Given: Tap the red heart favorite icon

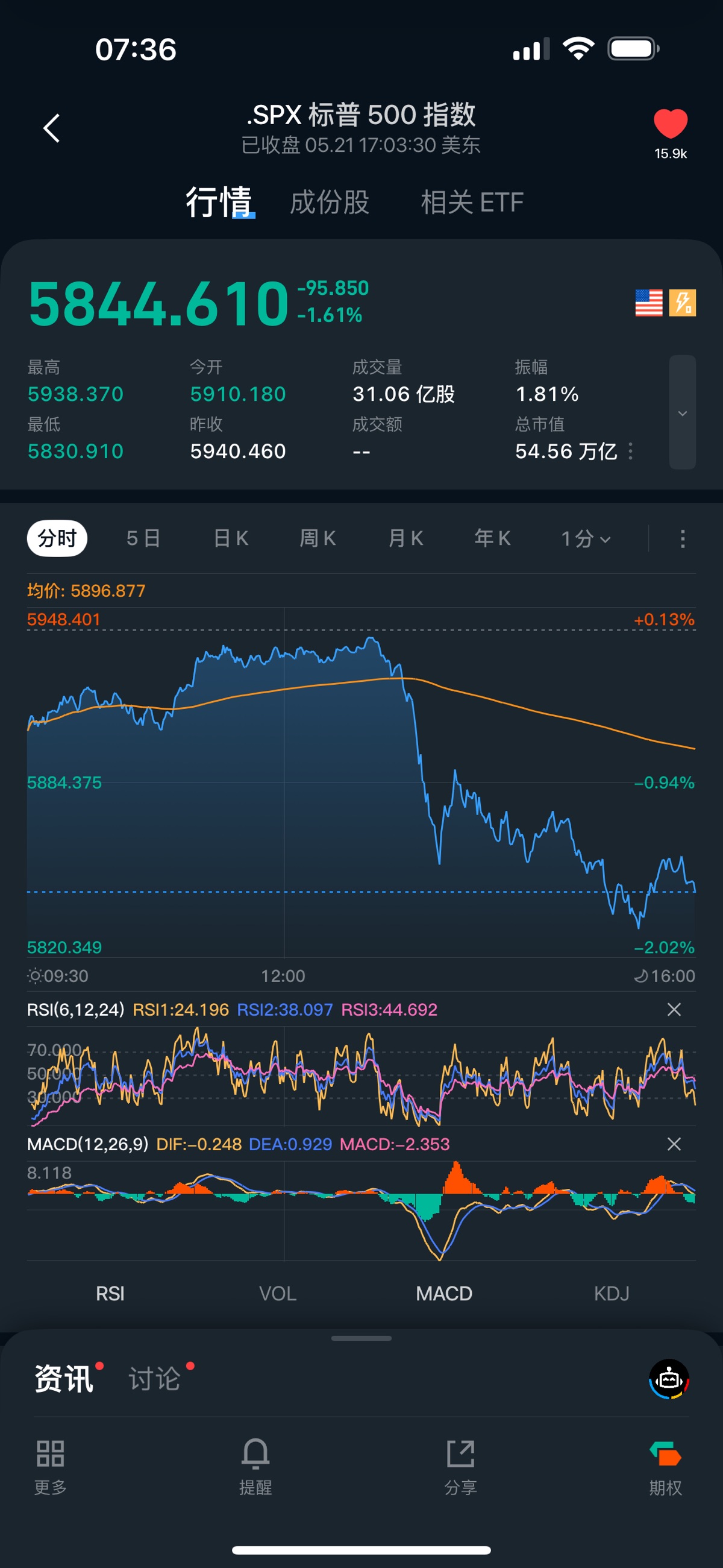Looking at the screenshot, I should coord(670,124).
